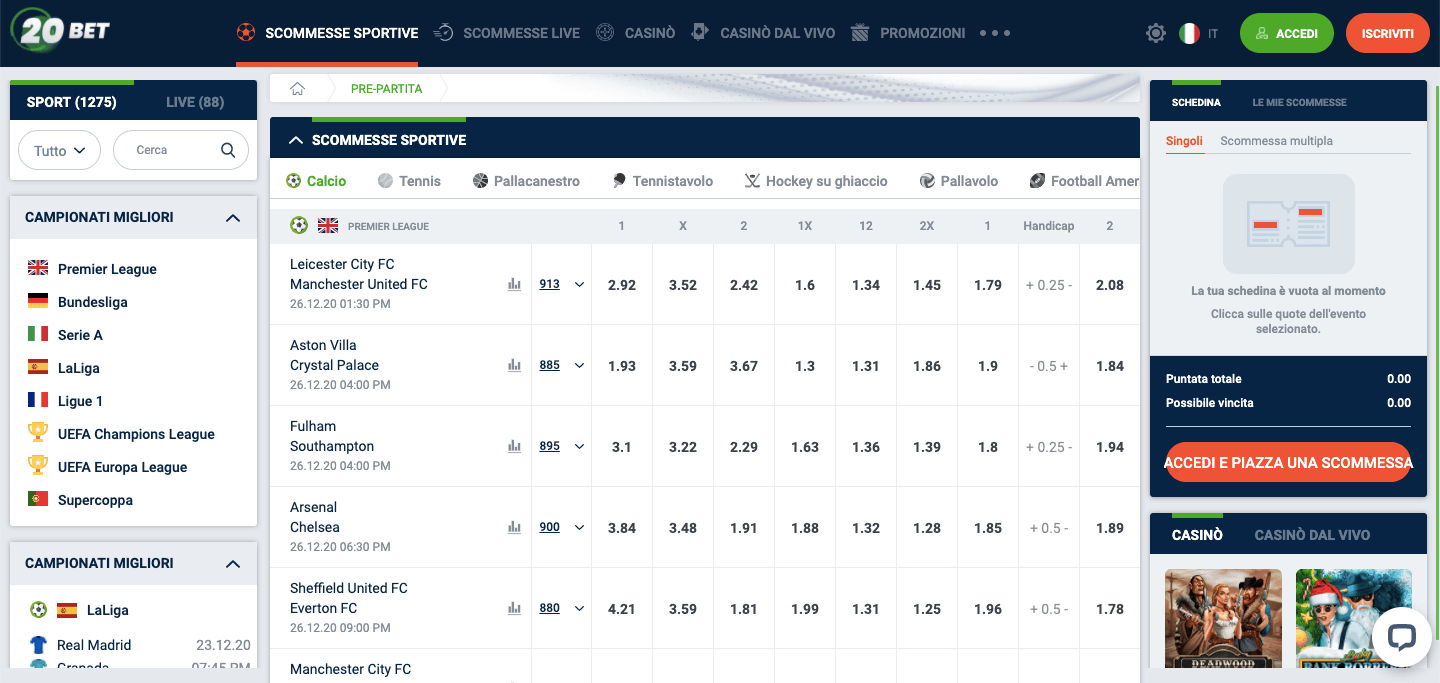Viewport: 1440px width, 683px height.
Task: Click the UEFA Champions League trophy icon
Action: pos(38,433)
